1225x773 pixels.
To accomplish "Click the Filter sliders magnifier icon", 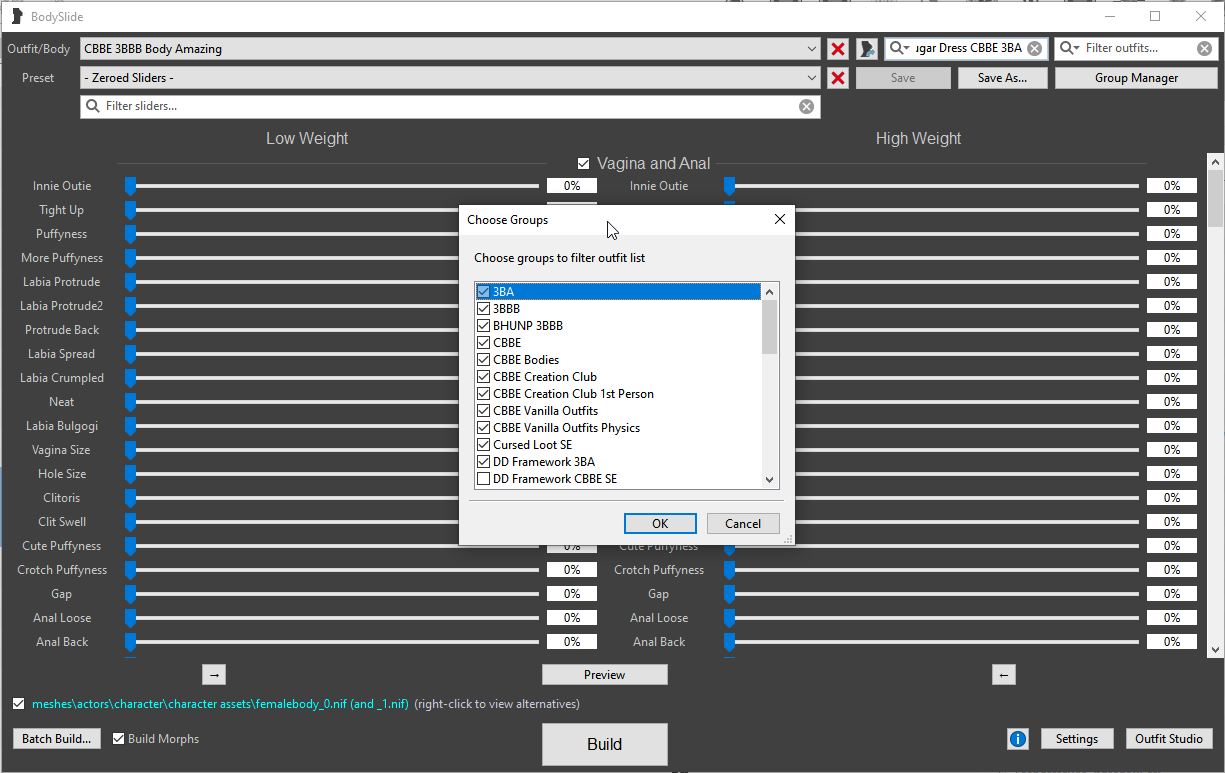I will click(94, 106).
